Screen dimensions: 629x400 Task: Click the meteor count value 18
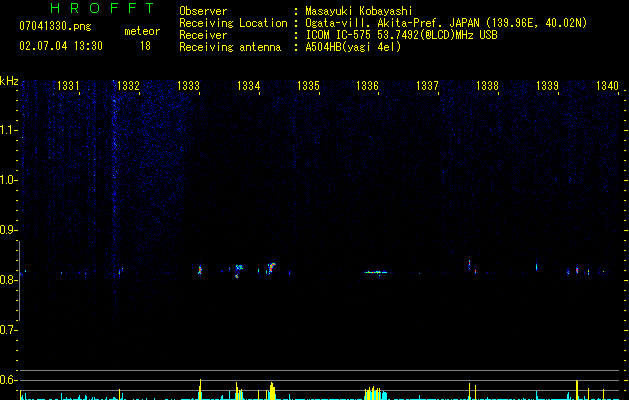(x=145, y=46)
